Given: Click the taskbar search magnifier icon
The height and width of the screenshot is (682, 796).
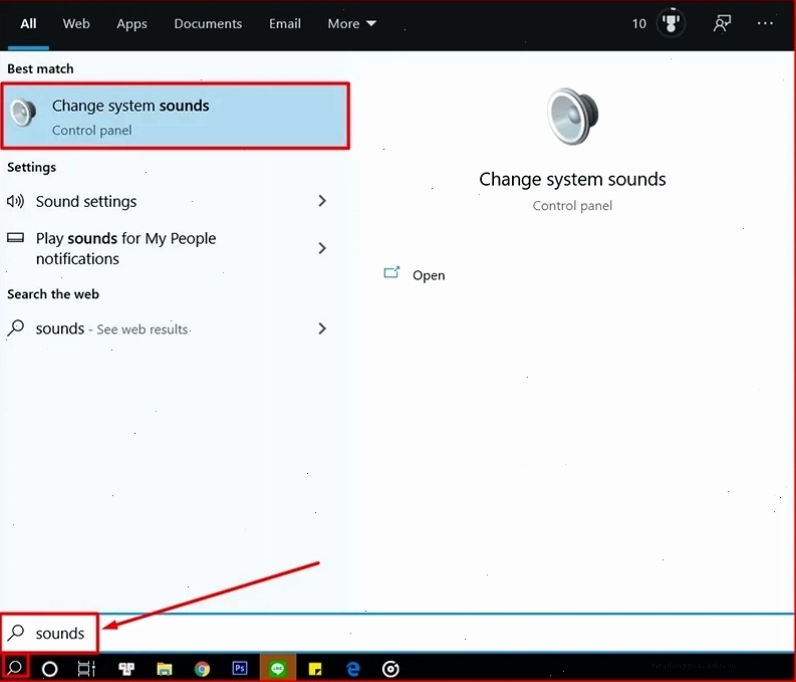Looking at the screenshot, I should pos(15,667).
